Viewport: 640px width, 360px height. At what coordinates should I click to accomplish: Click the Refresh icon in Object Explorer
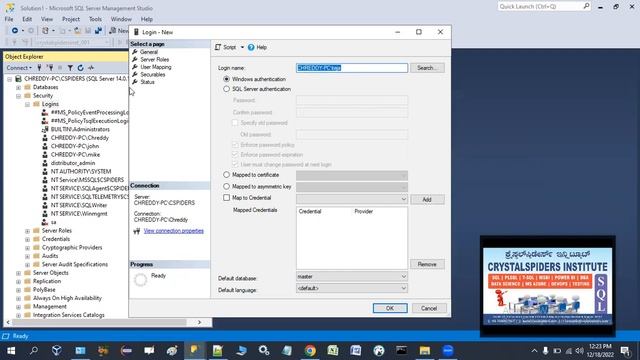tap(80, 68)
